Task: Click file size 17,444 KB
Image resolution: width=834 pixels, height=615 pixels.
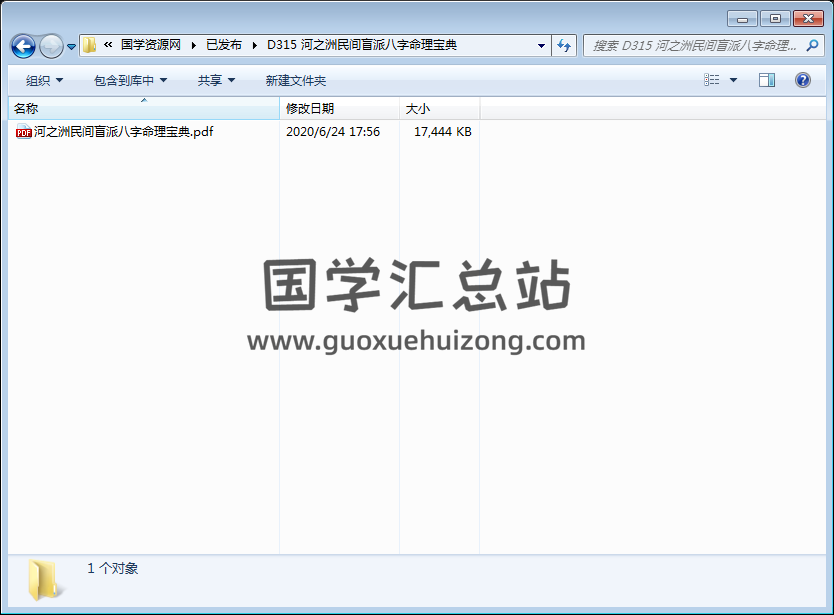Action: click(x=443, y=131)
